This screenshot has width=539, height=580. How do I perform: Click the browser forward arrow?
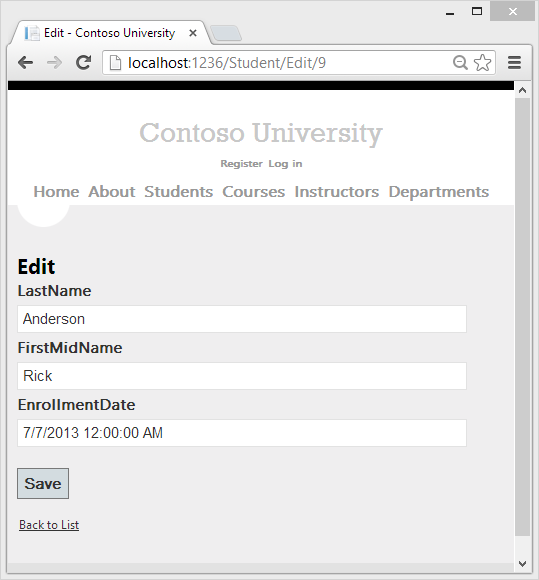click(x=54, y=63)
